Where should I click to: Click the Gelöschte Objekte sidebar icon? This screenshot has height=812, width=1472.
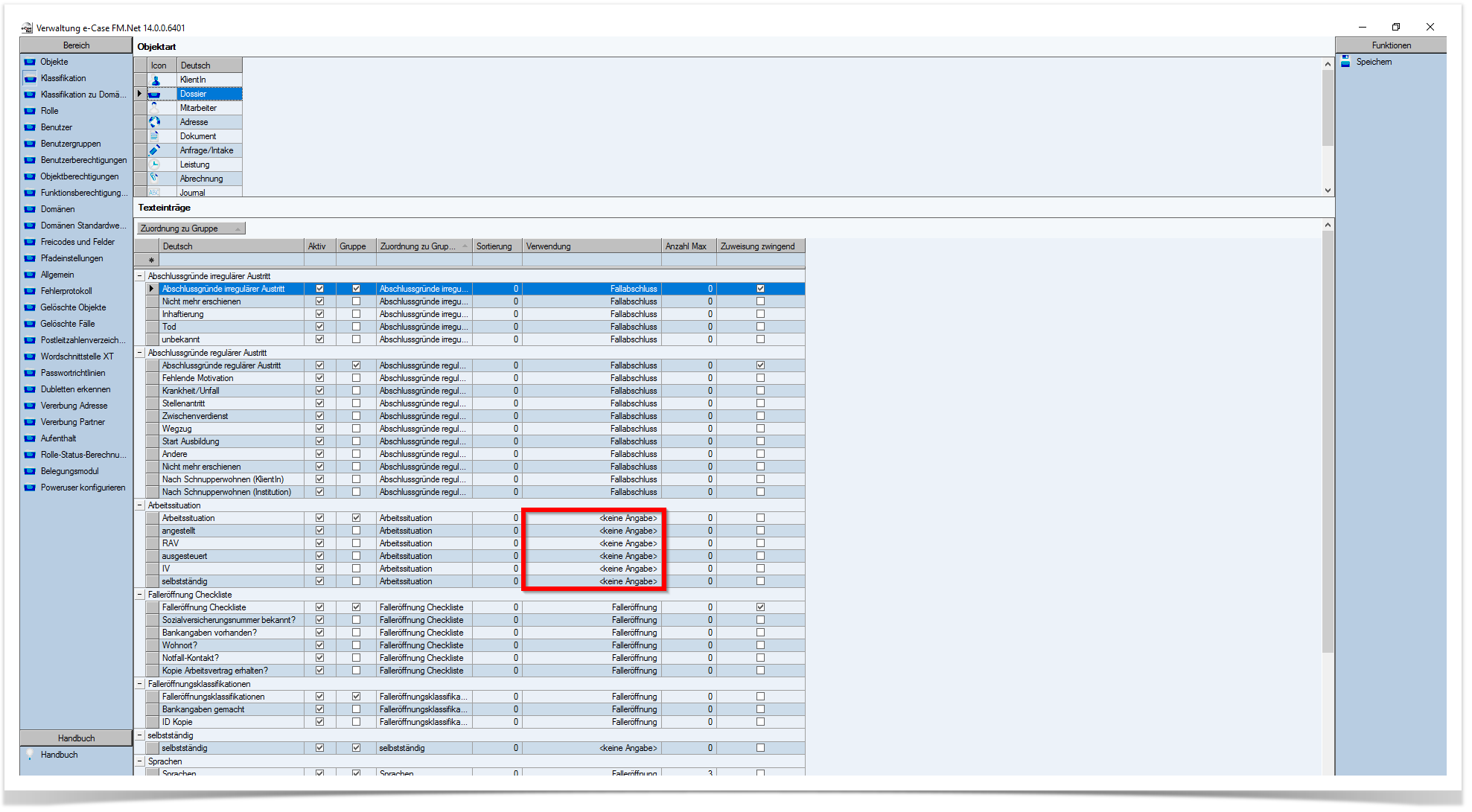[30, 307]
